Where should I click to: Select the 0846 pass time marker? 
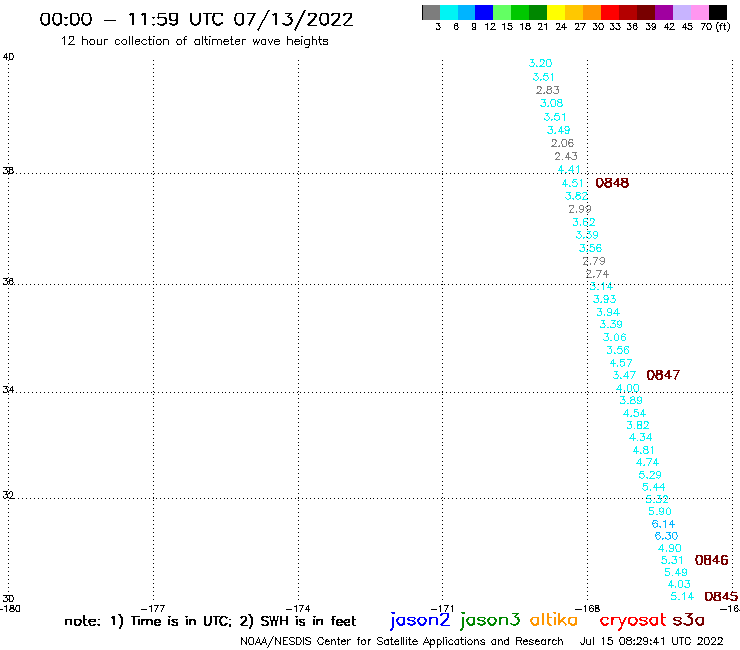(x=711, y=560)
